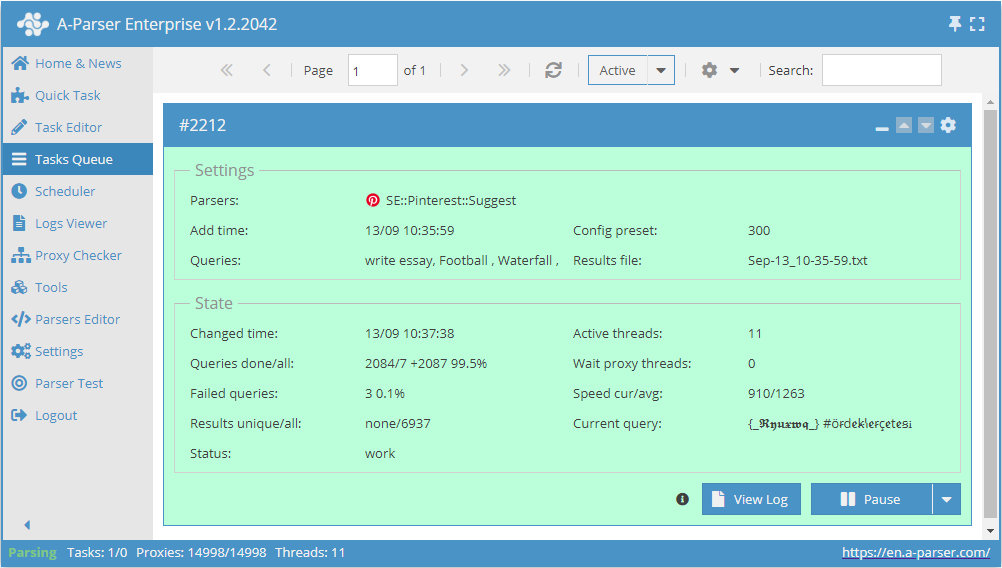Click the pin icon in title bar
This screenshot has height=568, width=1002.
pos(955,24)
